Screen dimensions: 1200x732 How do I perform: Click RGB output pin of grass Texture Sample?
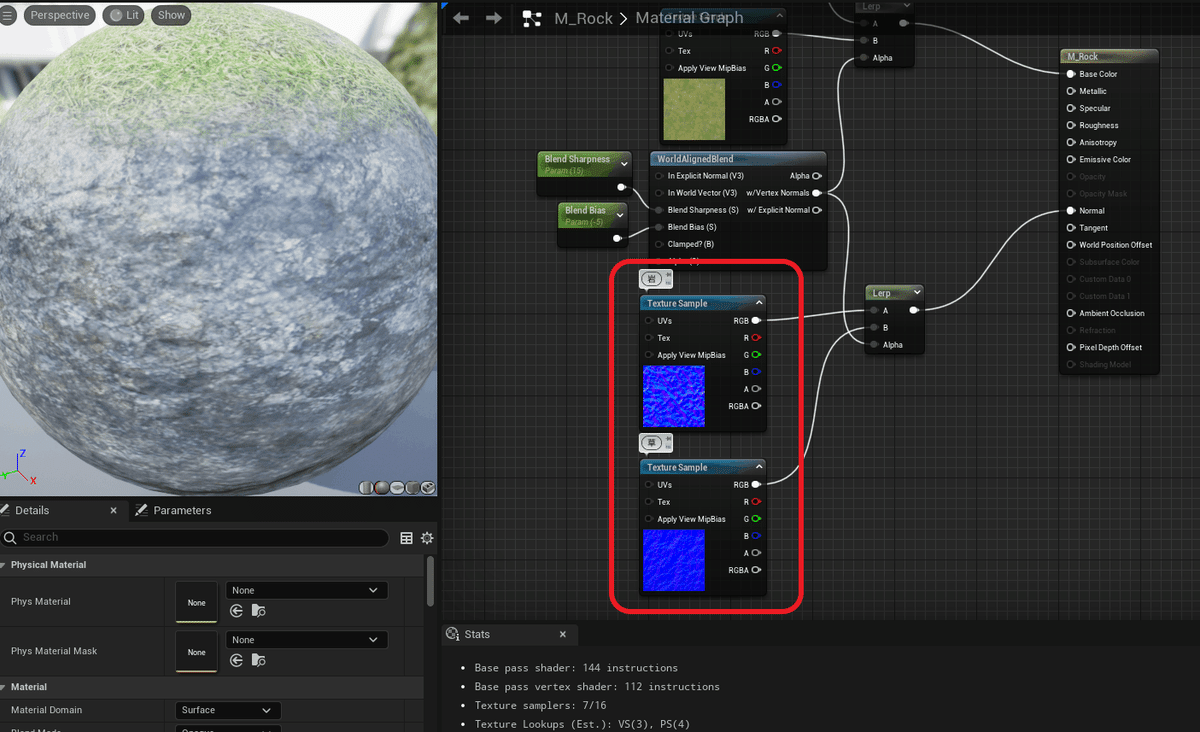tap(776, 33)
